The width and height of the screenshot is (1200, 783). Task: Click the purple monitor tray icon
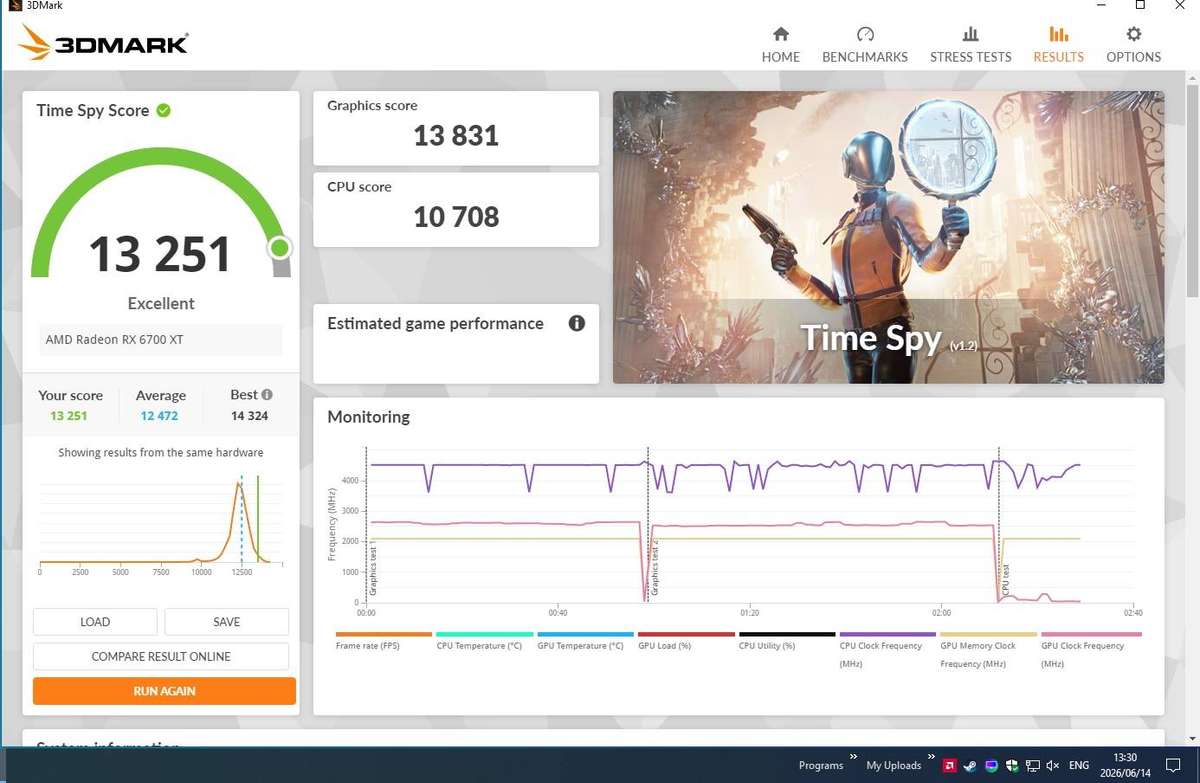pyautogui.click(x=990, y=765)
